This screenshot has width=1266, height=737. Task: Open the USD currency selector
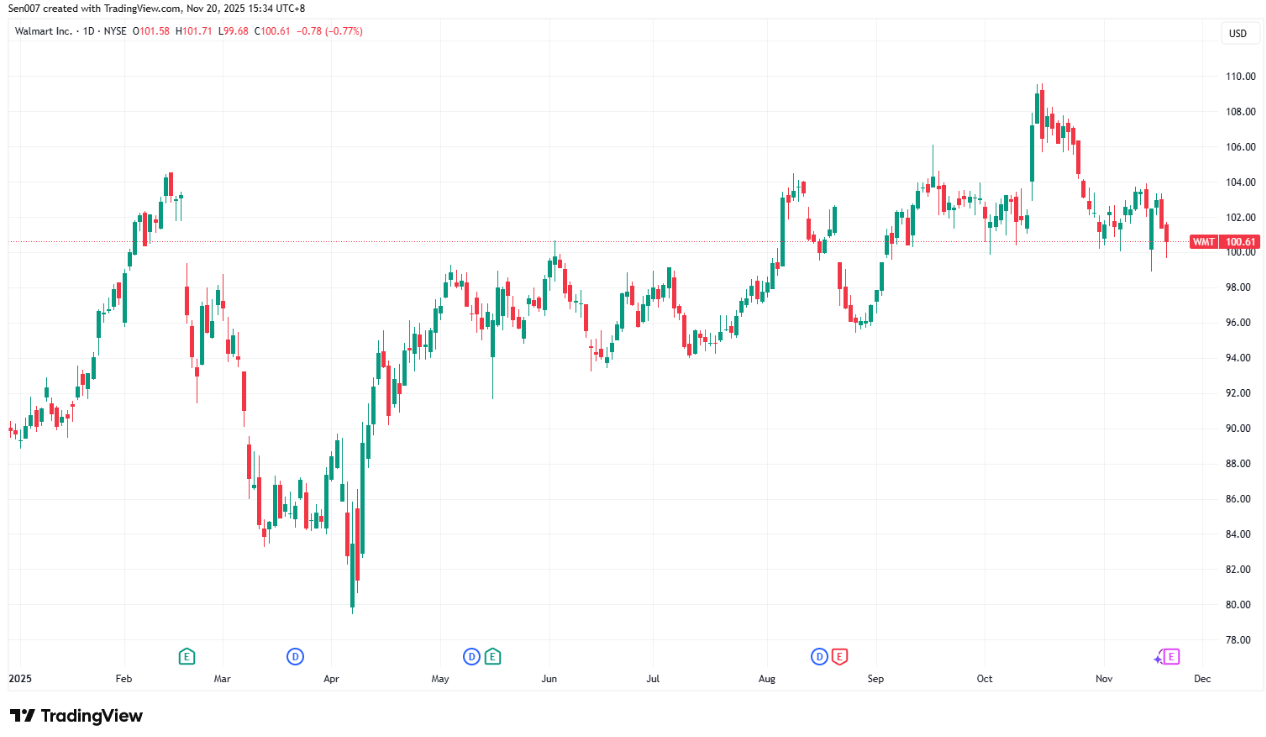click(1237, 34)
